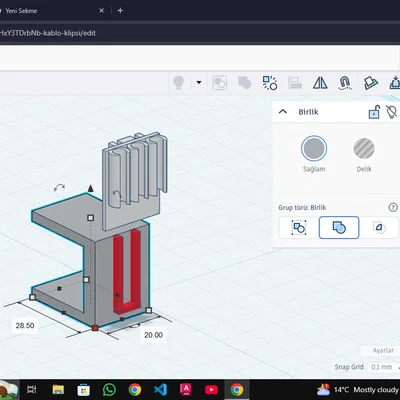Select the Mirror tool icon
This screenshot has width=400, height=400.
[x=320, y=83]
